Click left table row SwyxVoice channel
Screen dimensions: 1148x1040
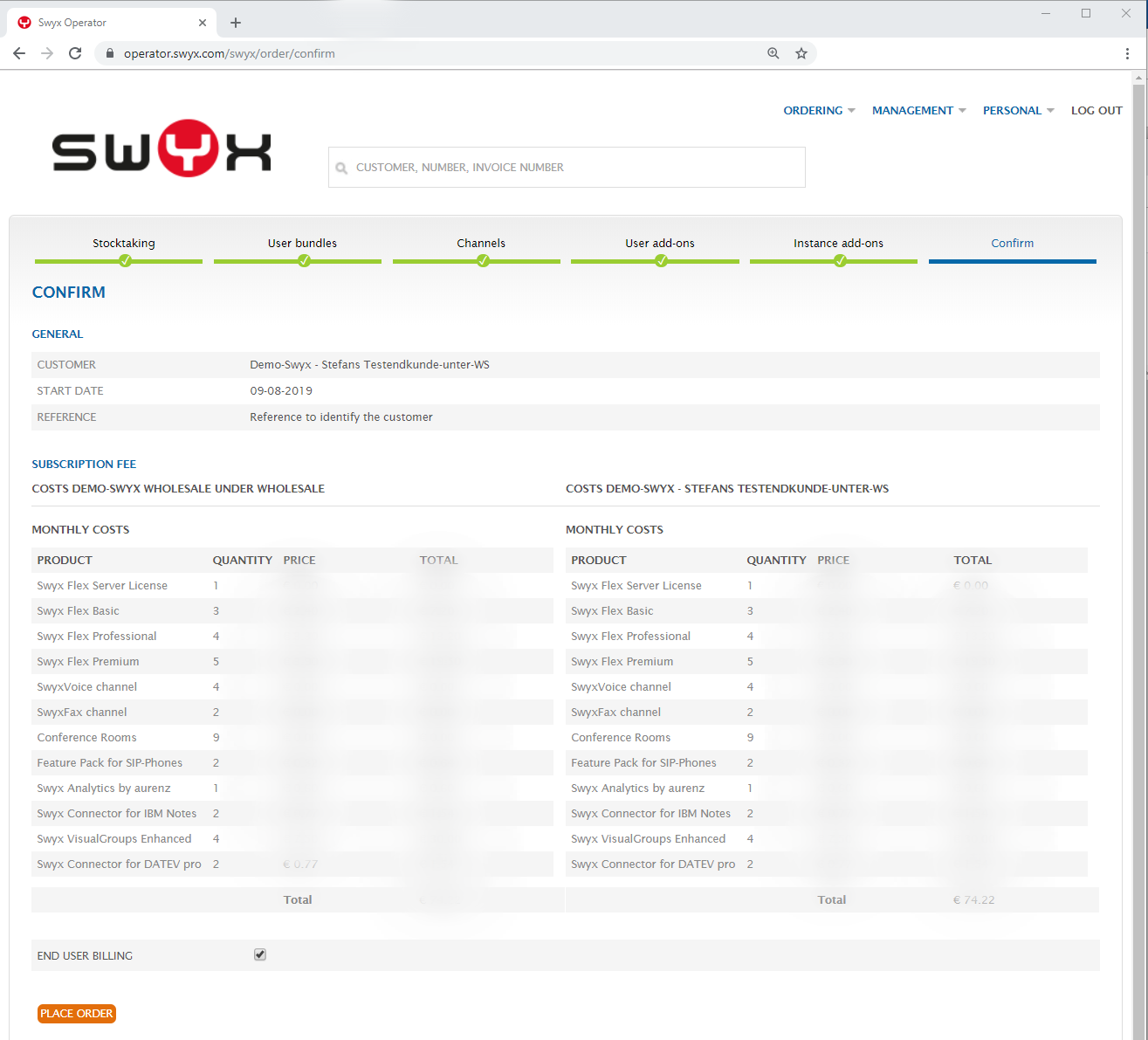click(292, 687)
